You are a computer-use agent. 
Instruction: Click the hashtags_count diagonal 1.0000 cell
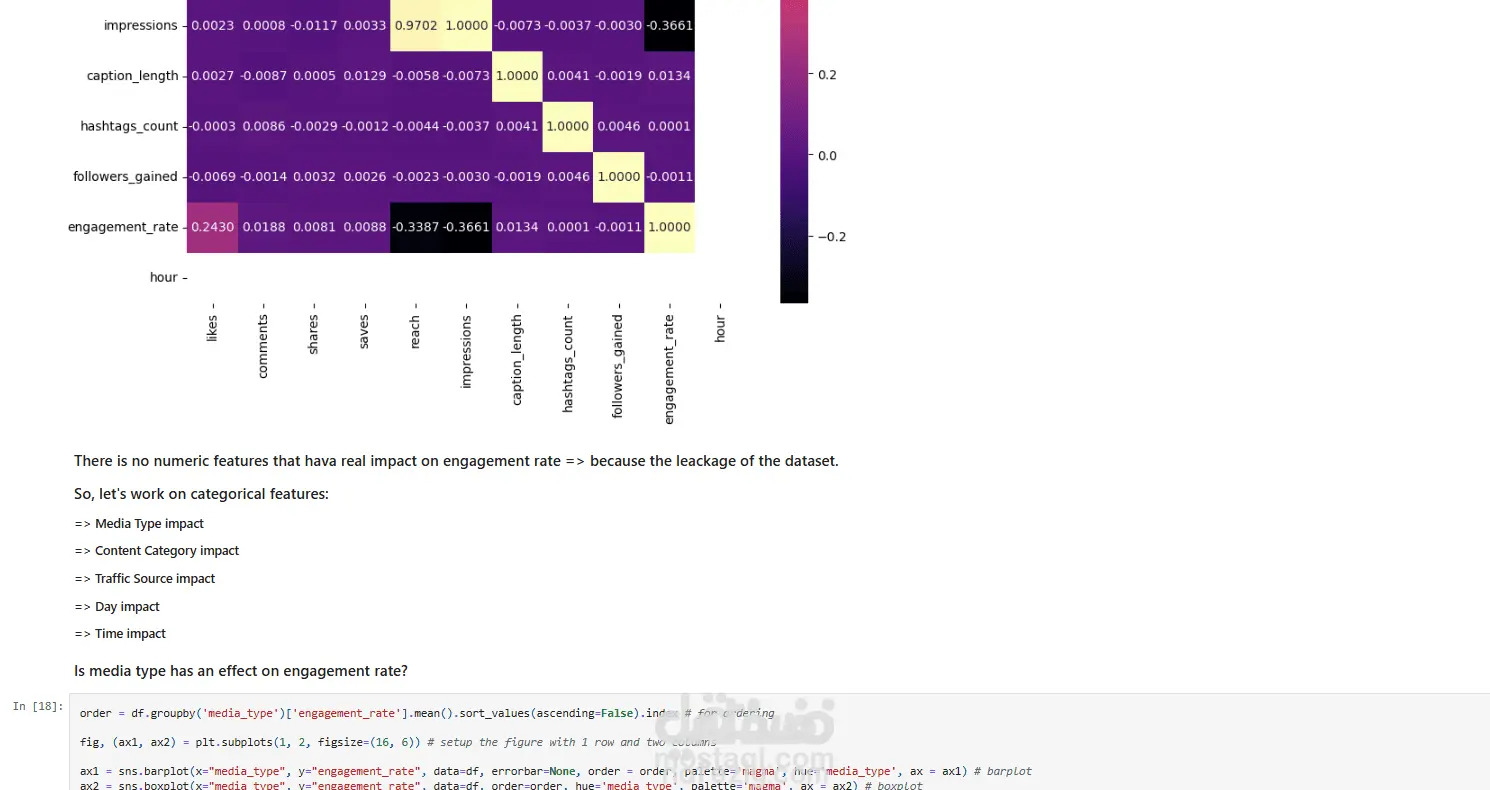568,126
